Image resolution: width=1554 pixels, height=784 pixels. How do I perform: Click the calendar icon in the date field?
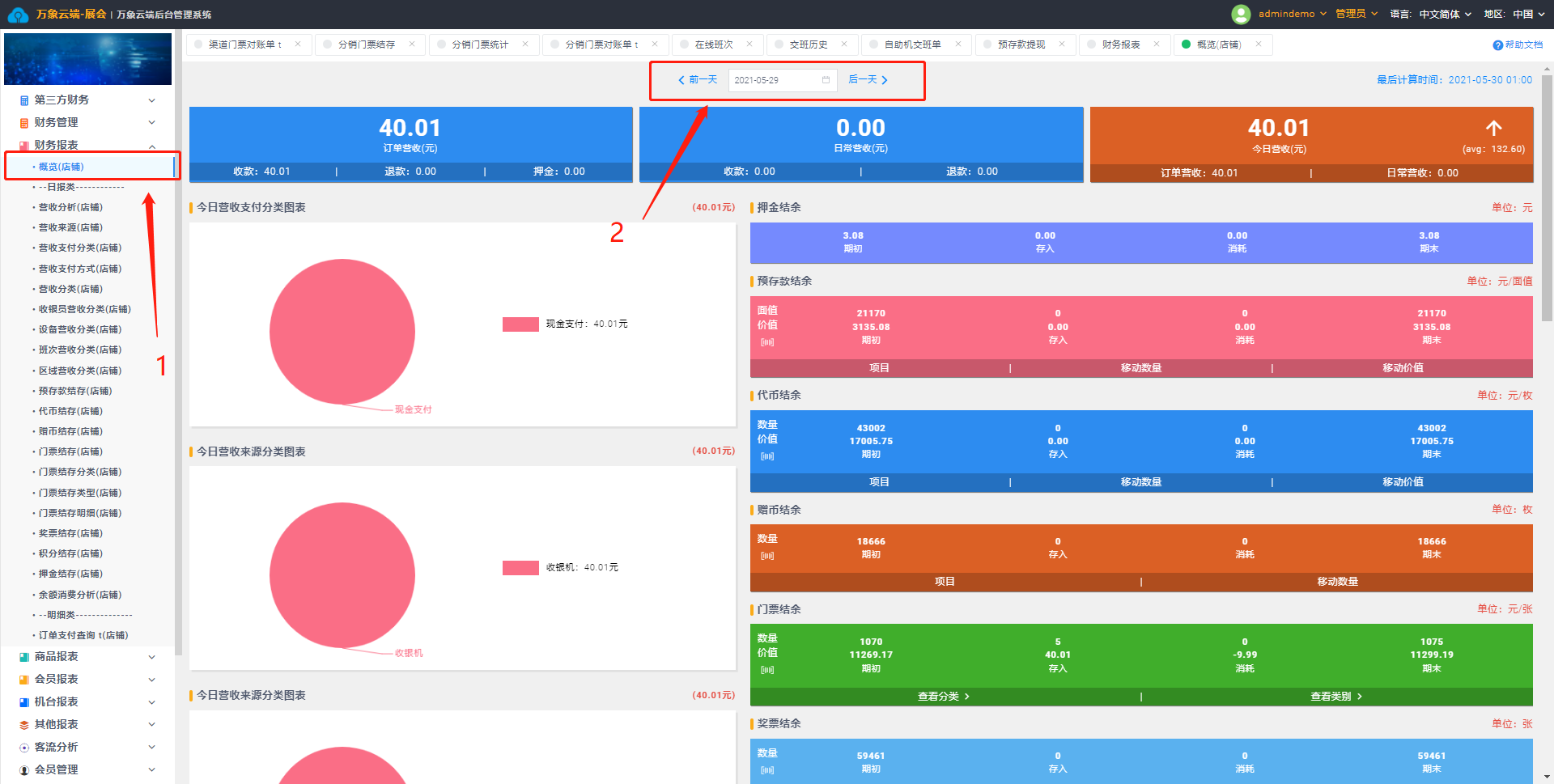pos(826,80)
